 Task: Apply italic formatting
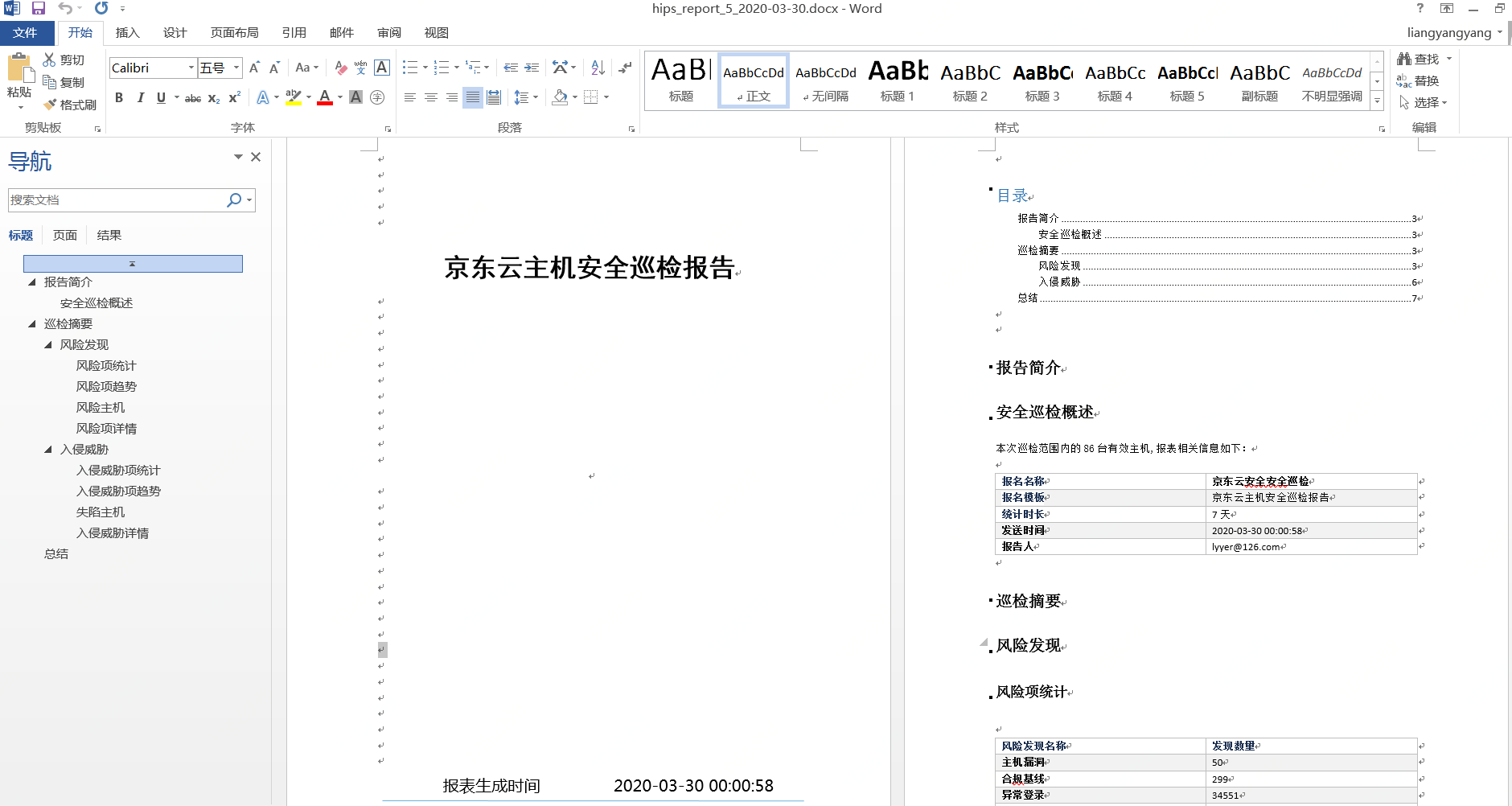140,97
